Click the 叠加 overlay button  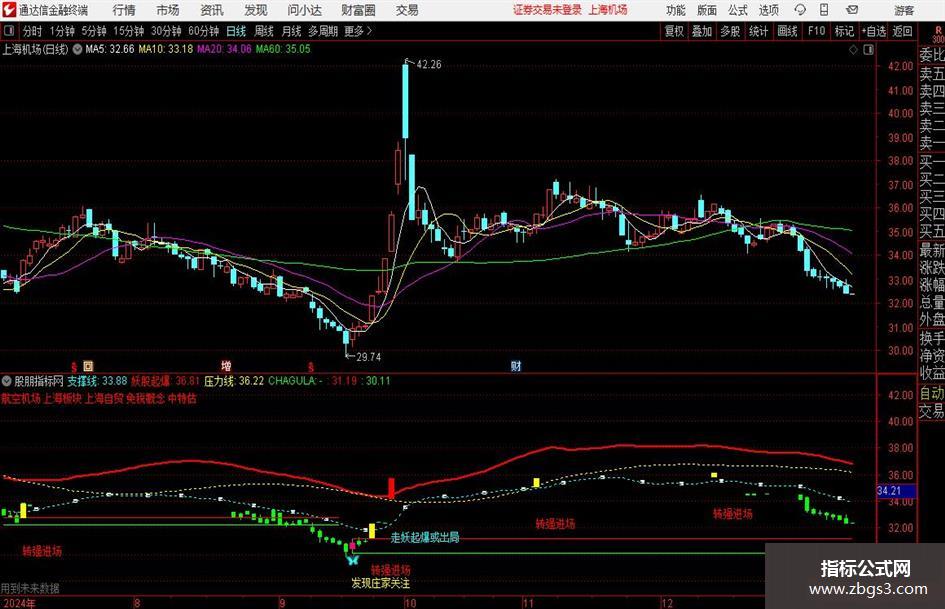pyautogui.click(x=702, y=31)
